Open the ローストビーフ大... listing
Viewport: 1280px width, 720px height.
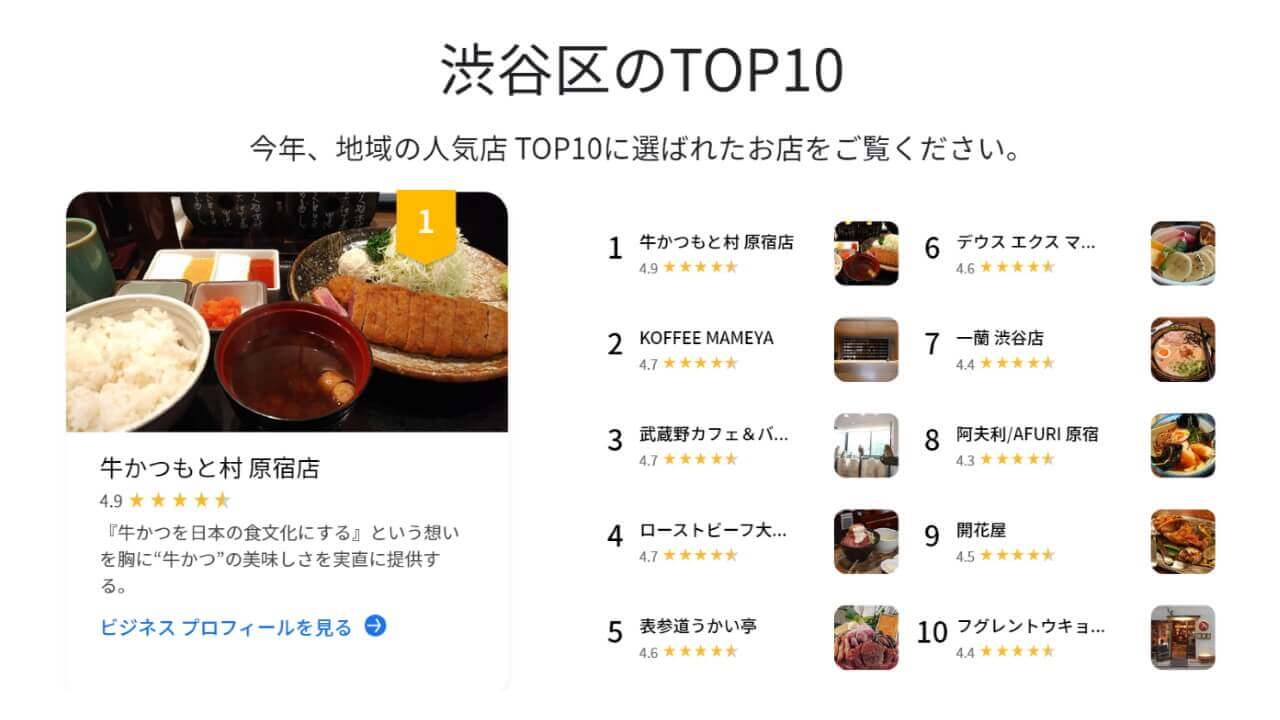coord(713,531)
